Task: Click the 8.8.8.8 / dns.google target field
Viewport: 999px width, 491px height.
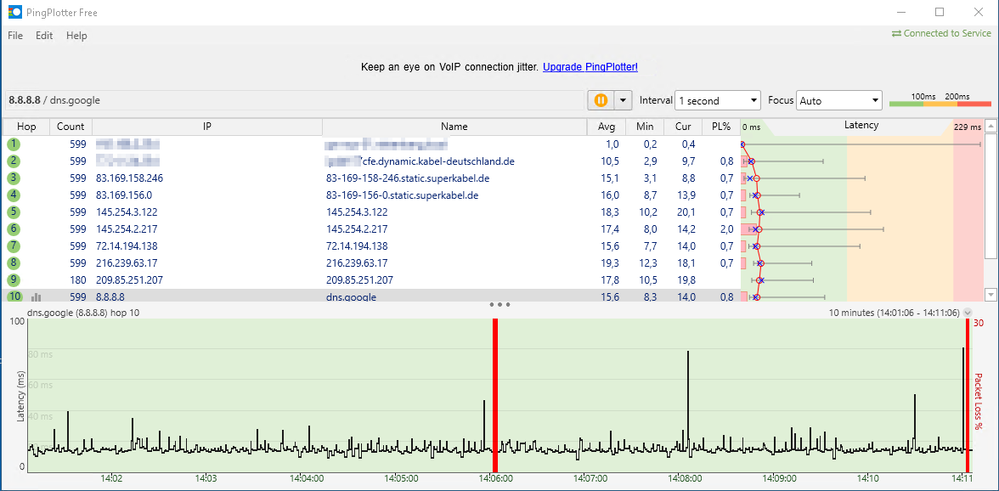Action: point(293,100)
